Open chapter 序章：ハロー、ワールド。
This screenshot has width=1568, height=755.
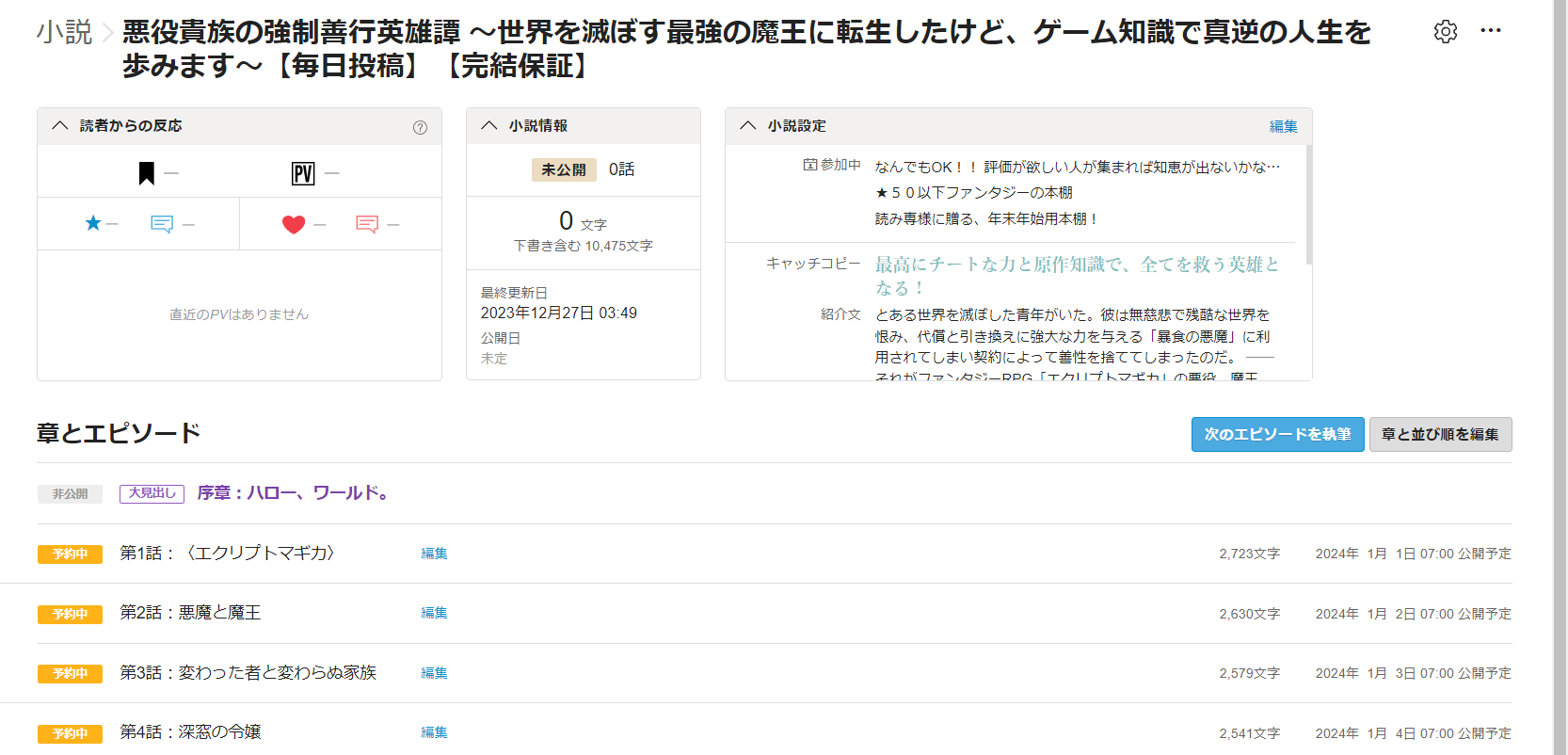(x=294, y=492)
